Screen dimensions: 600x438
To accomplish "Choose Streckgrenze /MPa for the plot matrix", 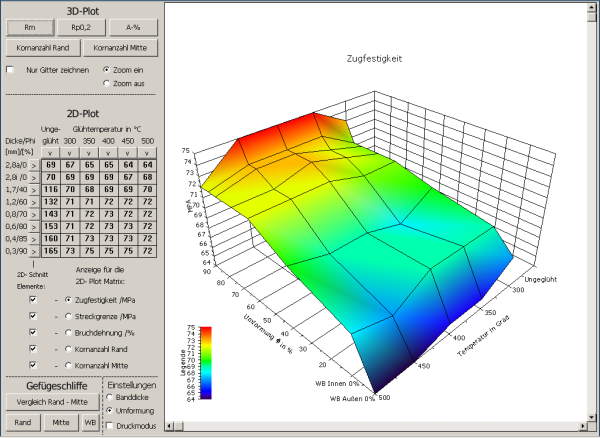I will click(67, 317).
